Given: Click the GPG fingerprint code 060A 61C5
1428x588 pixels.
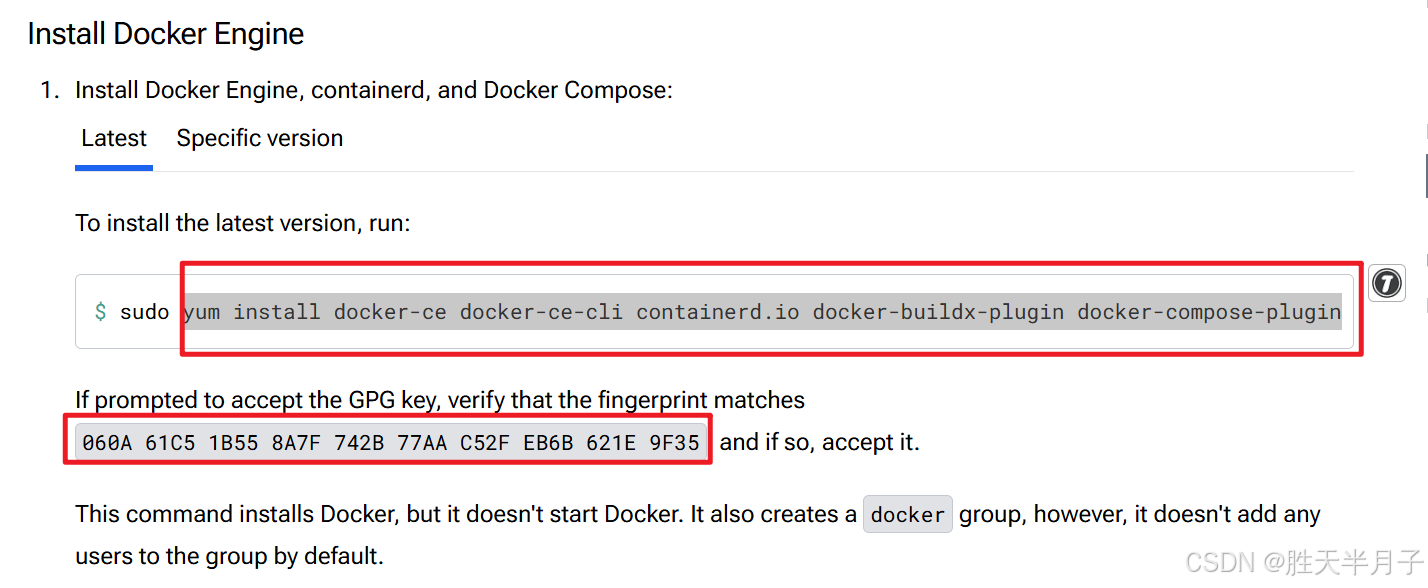Looking at the screenshot, I should (x=391, y=442).
